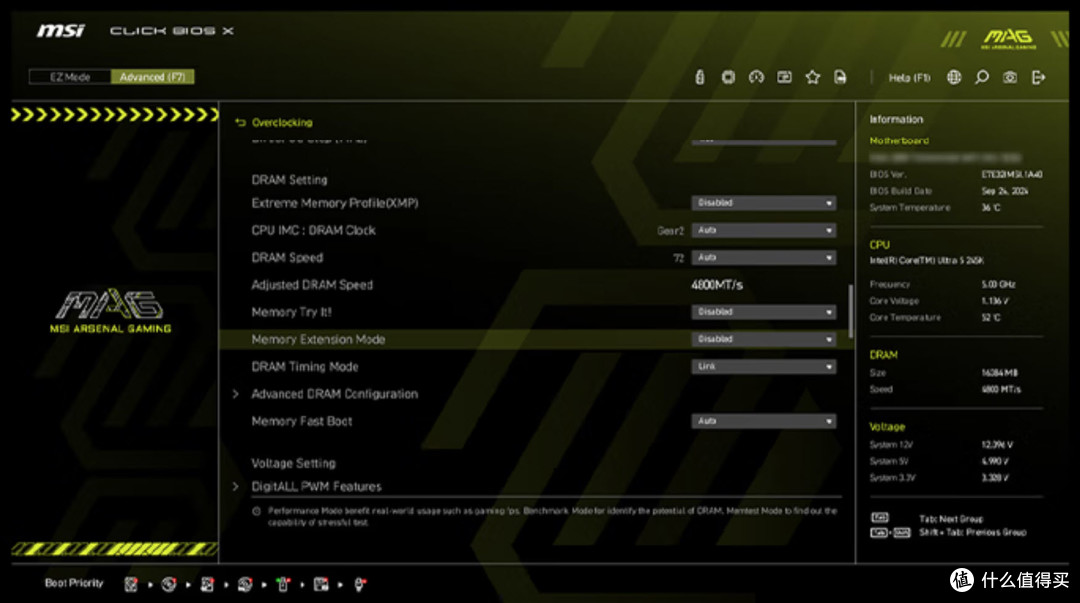Viewport: 1080px width, 603px height.
Task: Click the BIOS Build Date value
Action: pyautogui.click(x=1004, y=191)
